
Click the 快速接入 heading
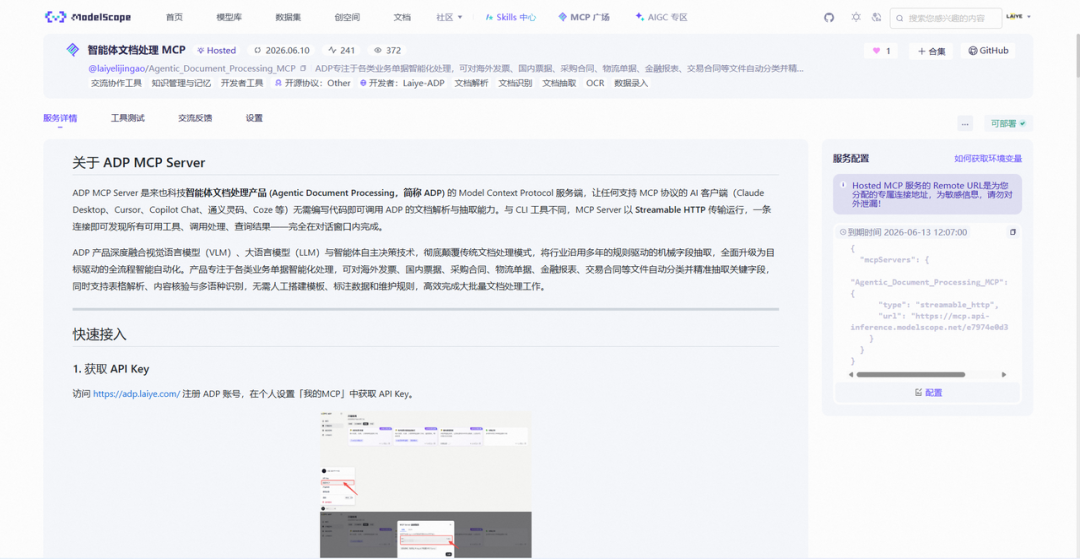click(x=99, y=335)
